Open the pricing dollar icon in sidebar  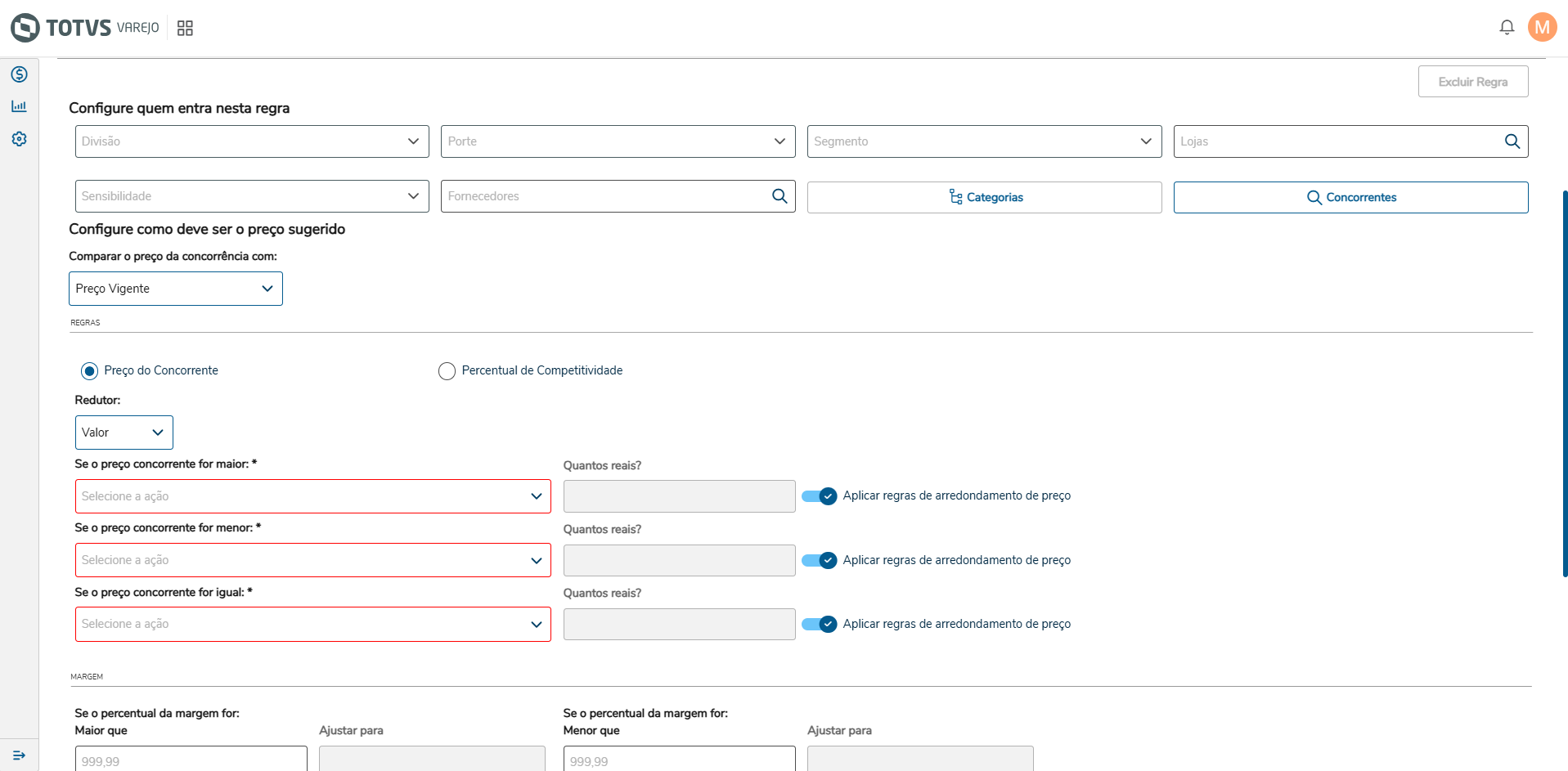point(20,74)
